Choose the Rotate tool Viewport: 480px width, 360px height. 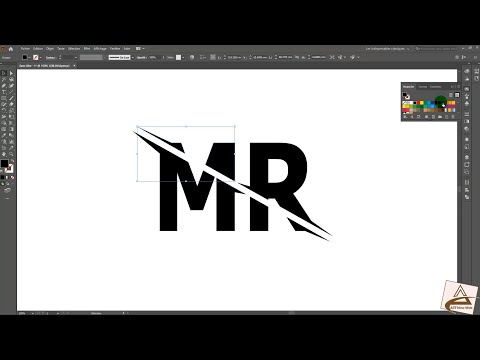4,110
